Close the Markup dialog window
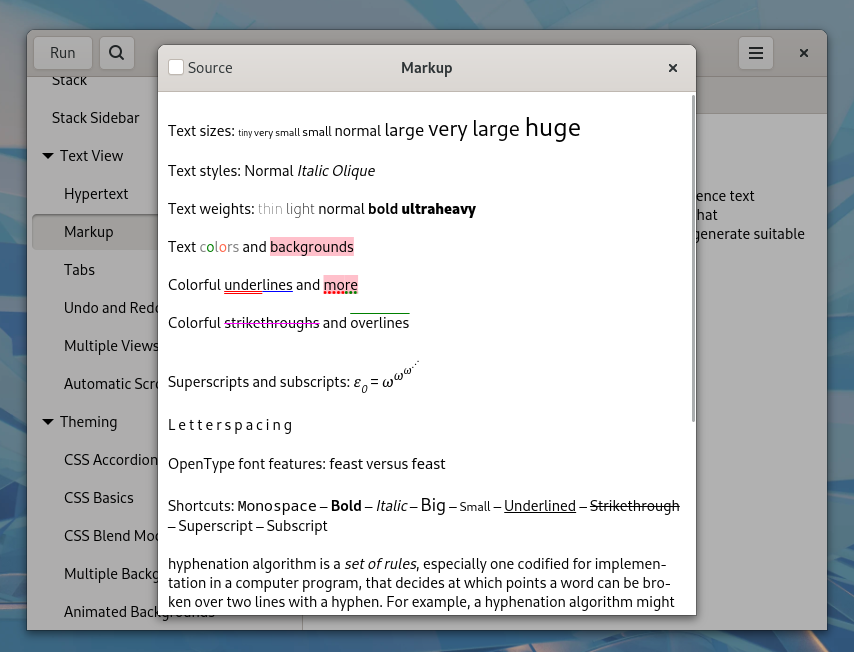This screenshot has width=854, height=652. point(673,68)
